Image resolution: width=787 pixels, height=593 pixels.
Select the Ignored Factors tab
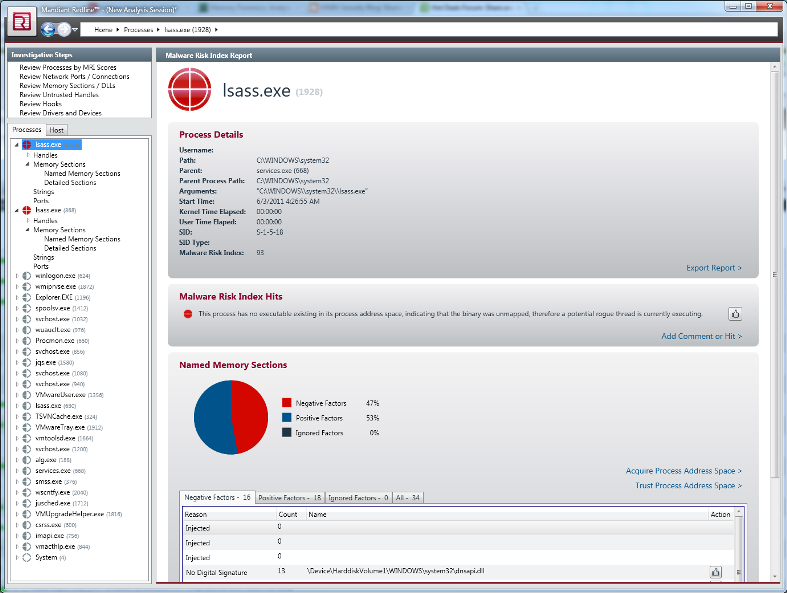pos(358,497)
